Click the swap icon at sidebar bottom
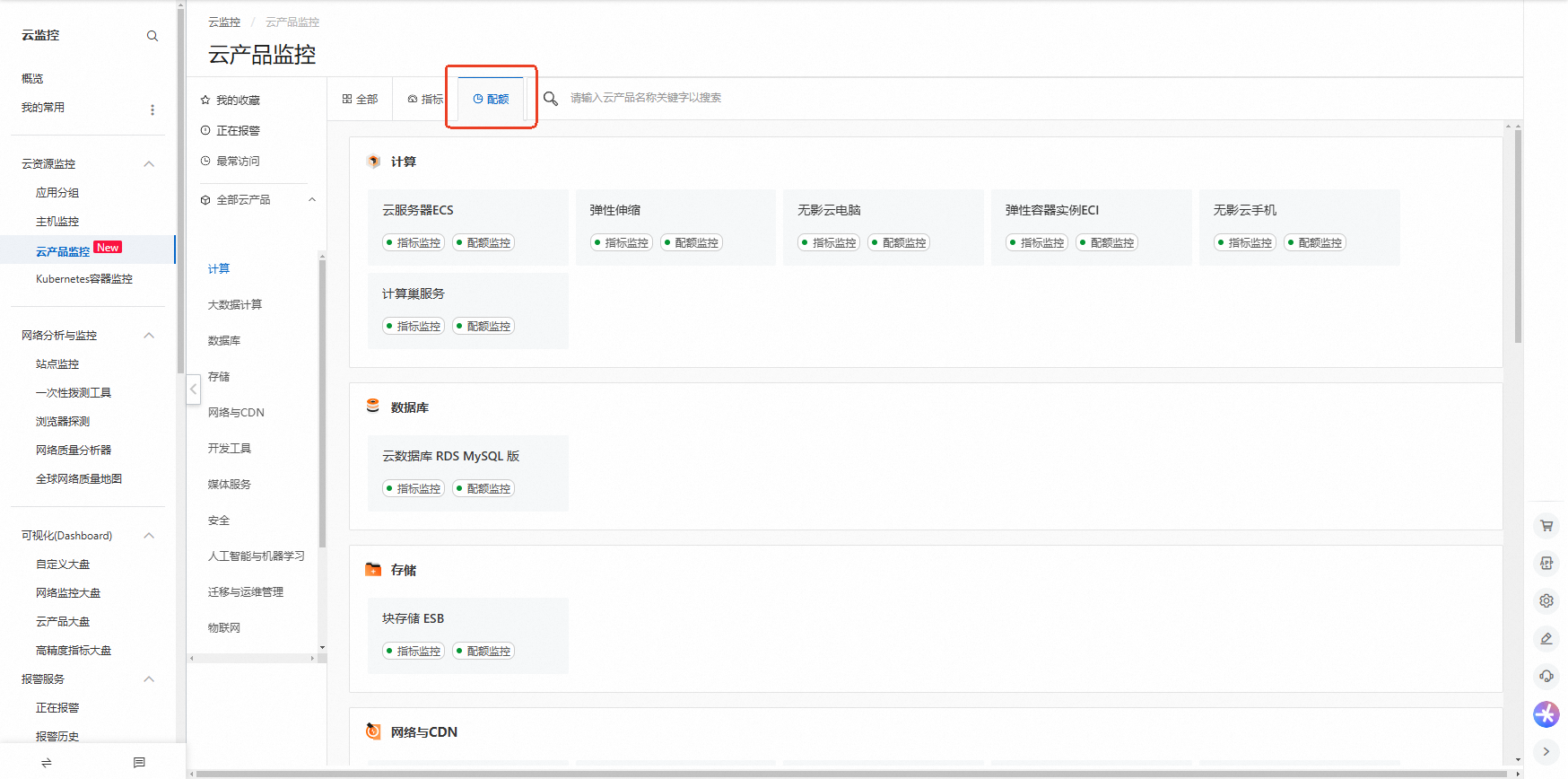Viewport: 1568px width, 779px height. click(x=47, y=763)
